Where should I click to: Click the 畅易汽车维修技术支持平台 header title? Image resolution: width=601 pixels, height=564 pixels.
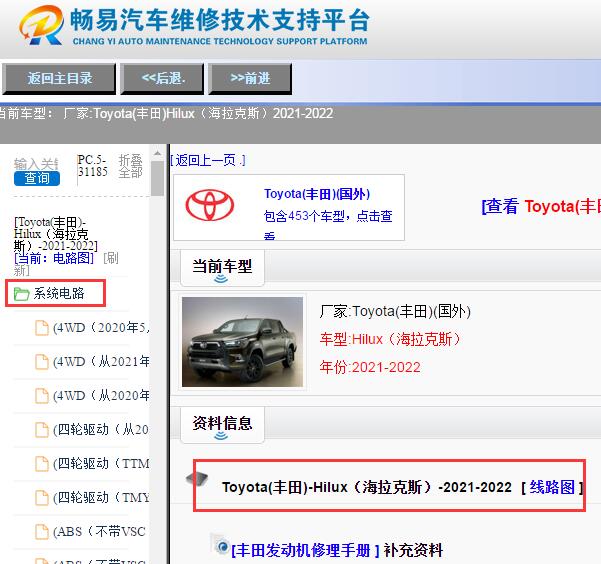220,20
